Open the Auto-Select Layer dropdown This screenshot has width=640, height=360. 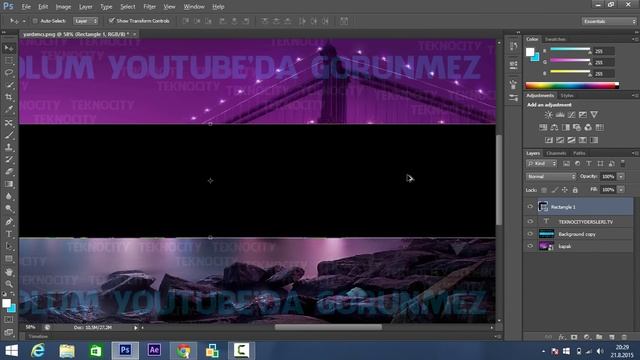[x=86, y=21]
